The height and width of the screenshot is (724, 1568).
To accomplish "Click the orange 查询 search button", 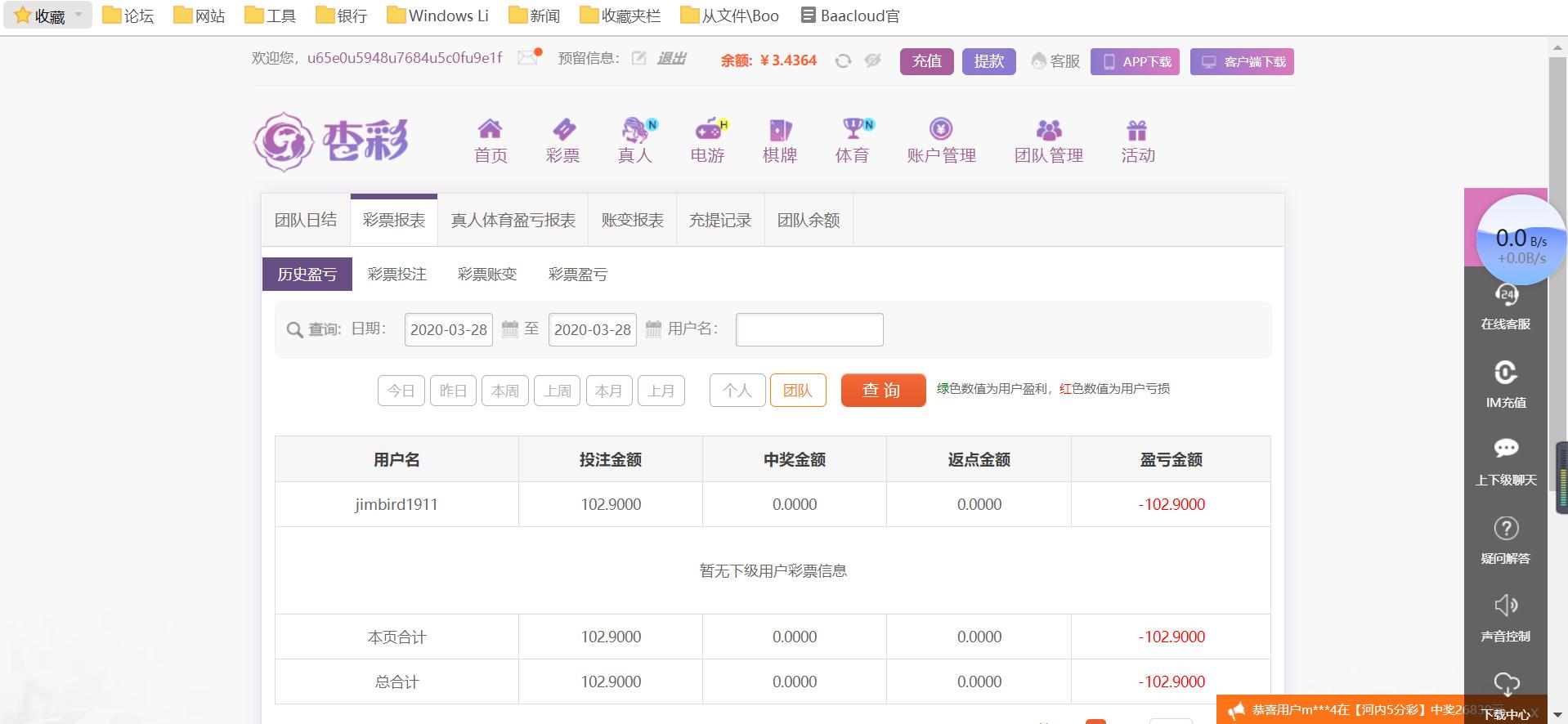I will coord(883,391).
